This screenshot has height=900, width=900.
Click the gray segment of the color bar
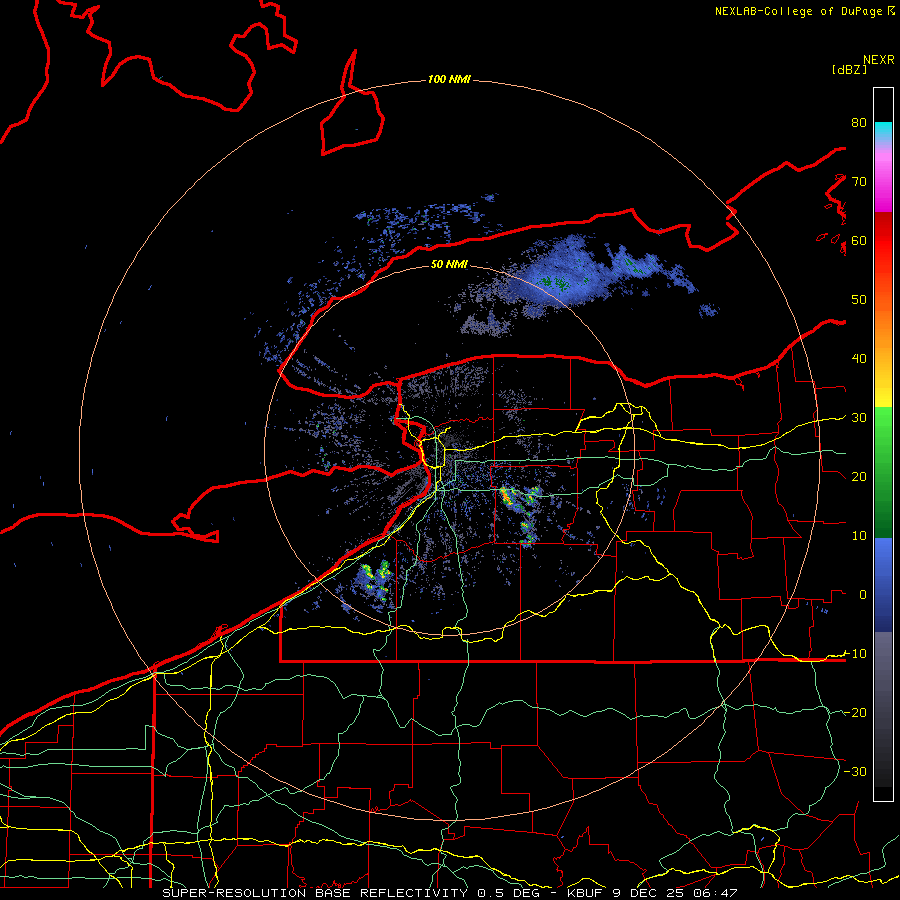tap(883, 666)
